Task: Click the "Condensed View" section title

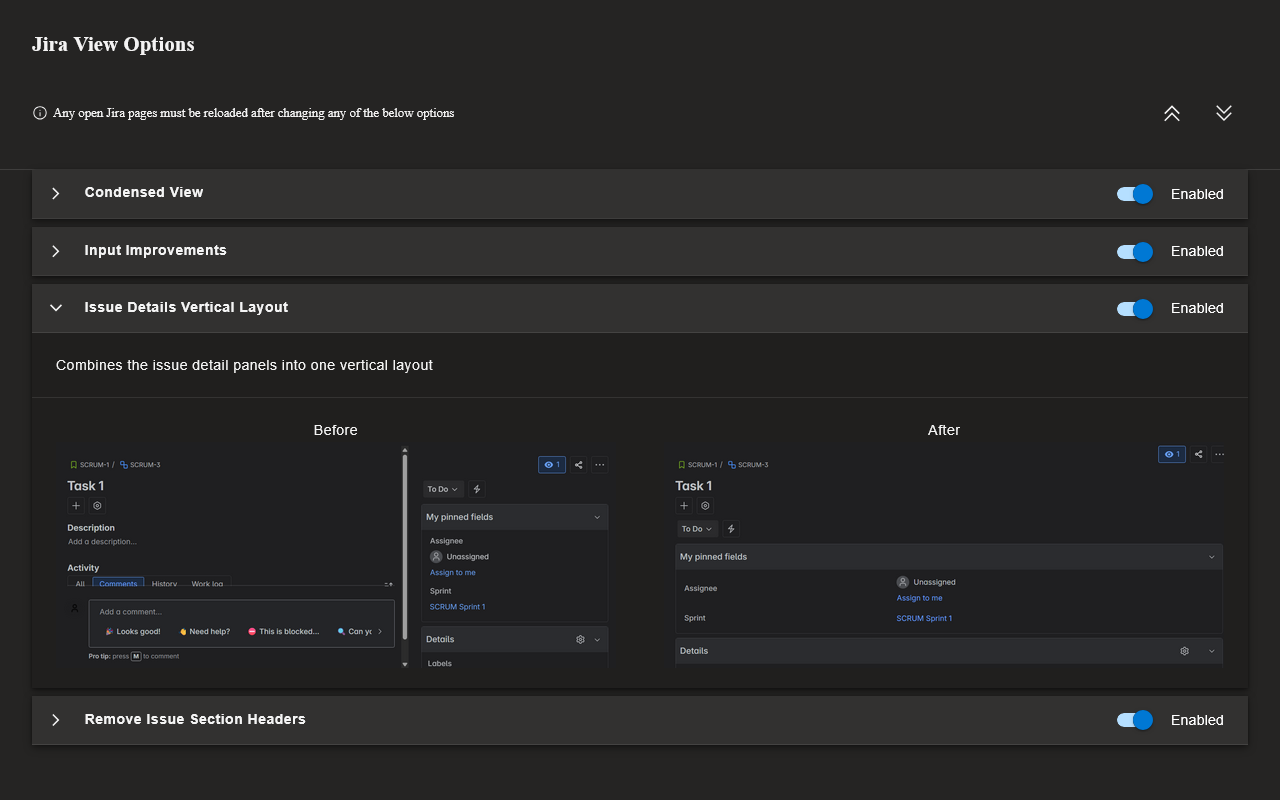Action: [144, 192]
